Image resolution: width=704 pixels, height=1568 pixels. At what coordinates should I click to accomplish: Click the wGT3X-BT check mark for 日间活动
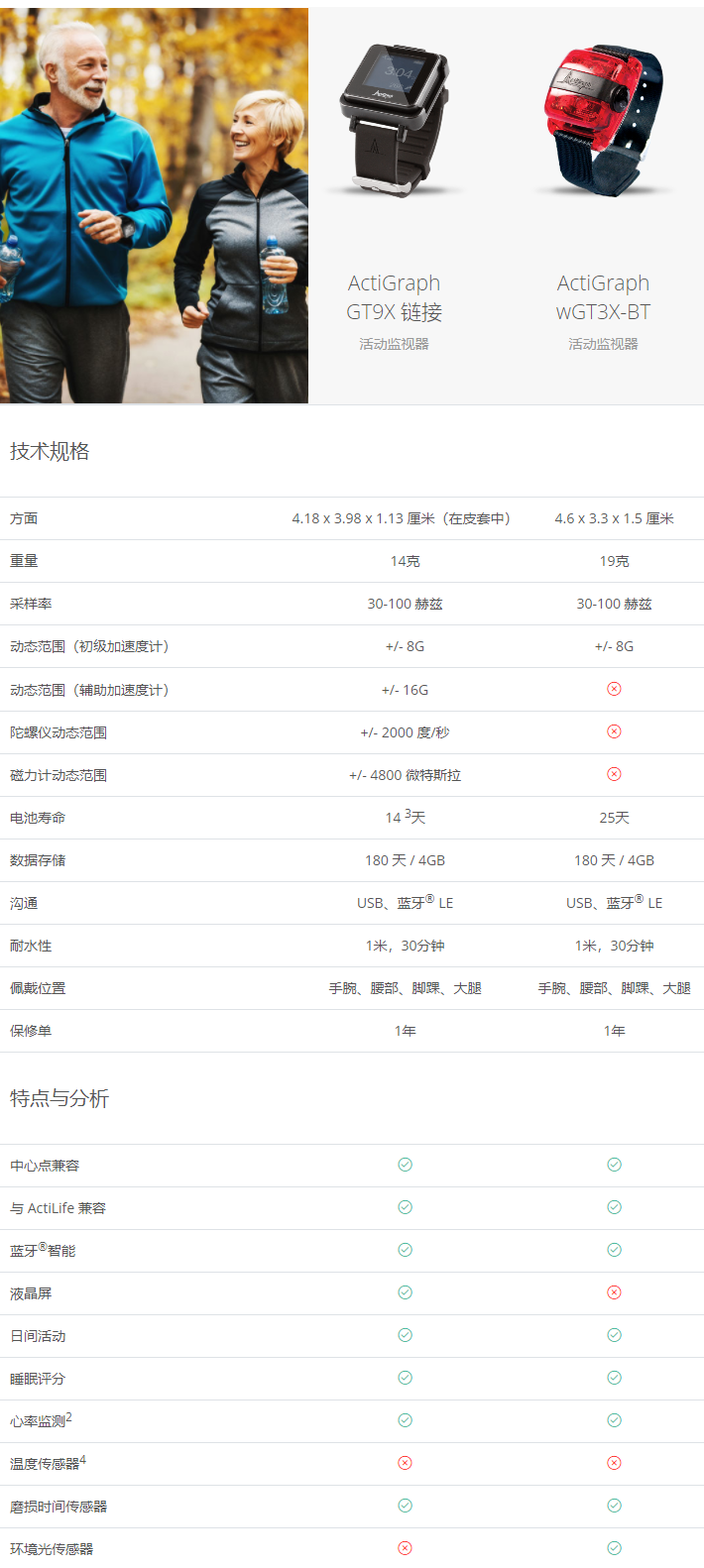click(x=614, y=1335)
